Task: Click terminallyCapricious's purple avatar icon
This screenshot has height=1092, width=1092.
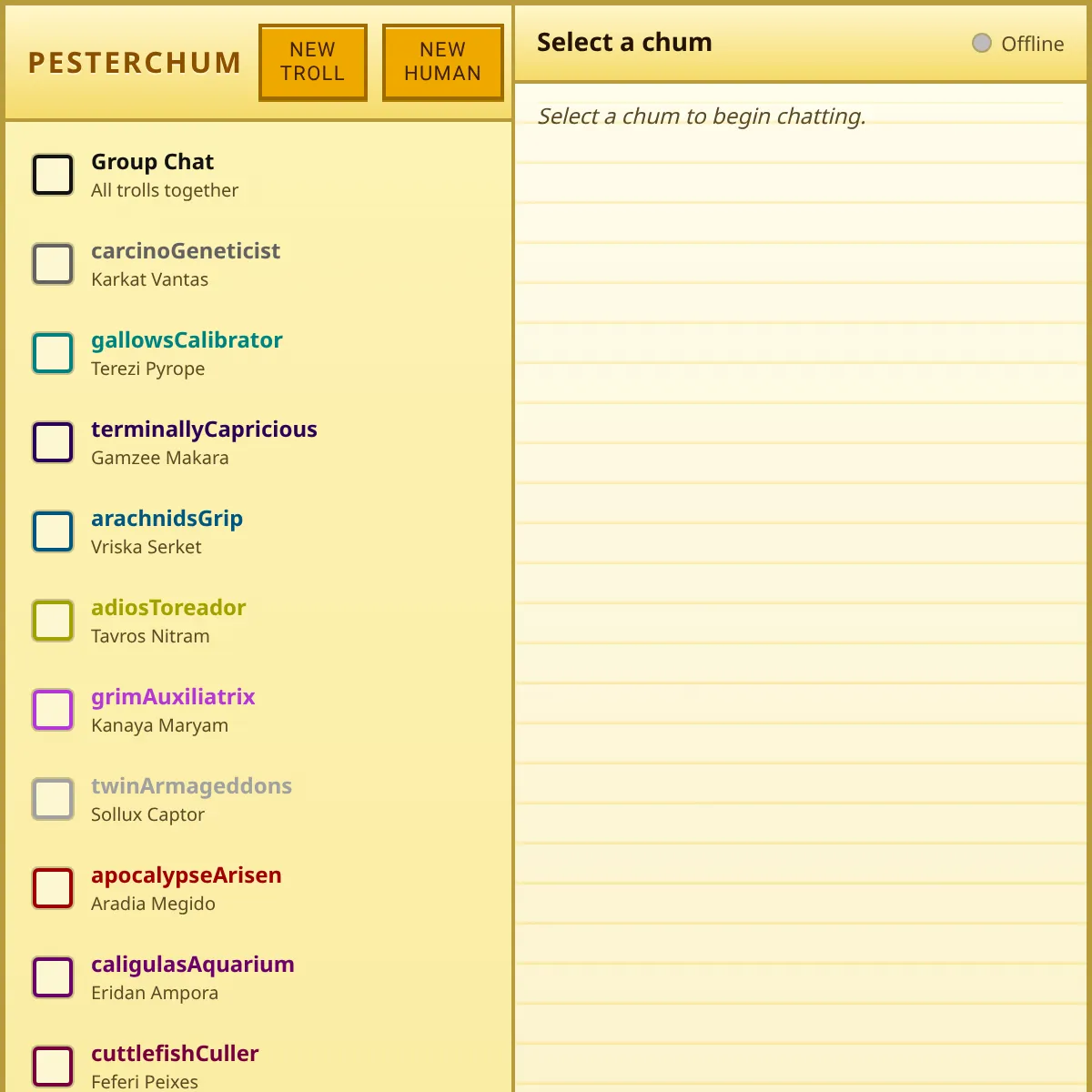Action: click(x=53, y=442)
